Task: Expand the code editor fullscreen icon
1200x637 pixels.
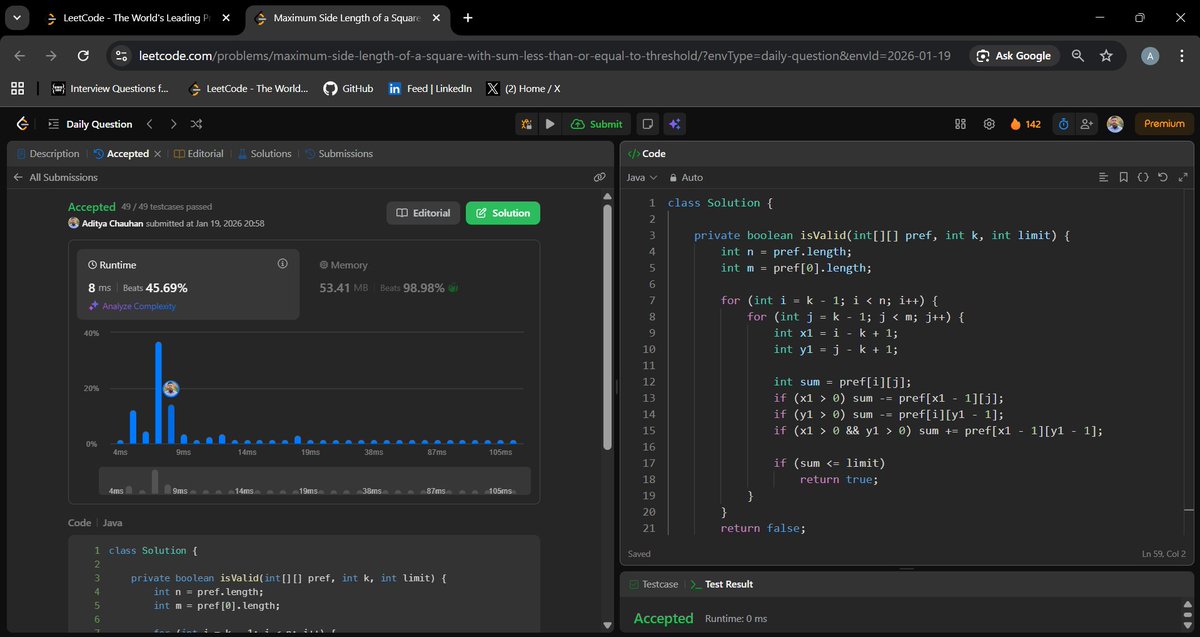Action: pyautogui.click(x=1183, y=177)
